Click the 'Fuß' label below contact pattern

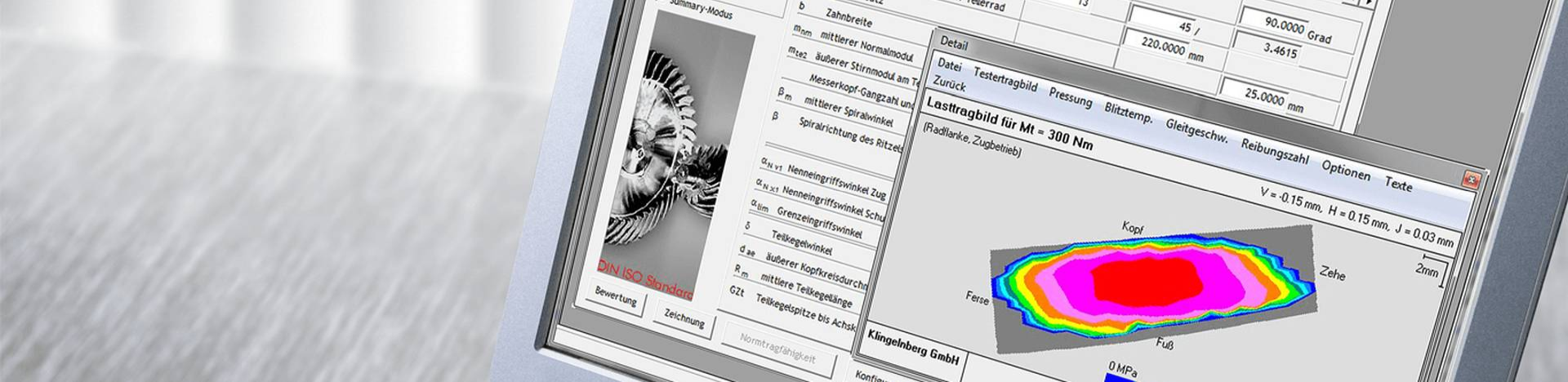pyautogui.click(x=1165, y=344)
